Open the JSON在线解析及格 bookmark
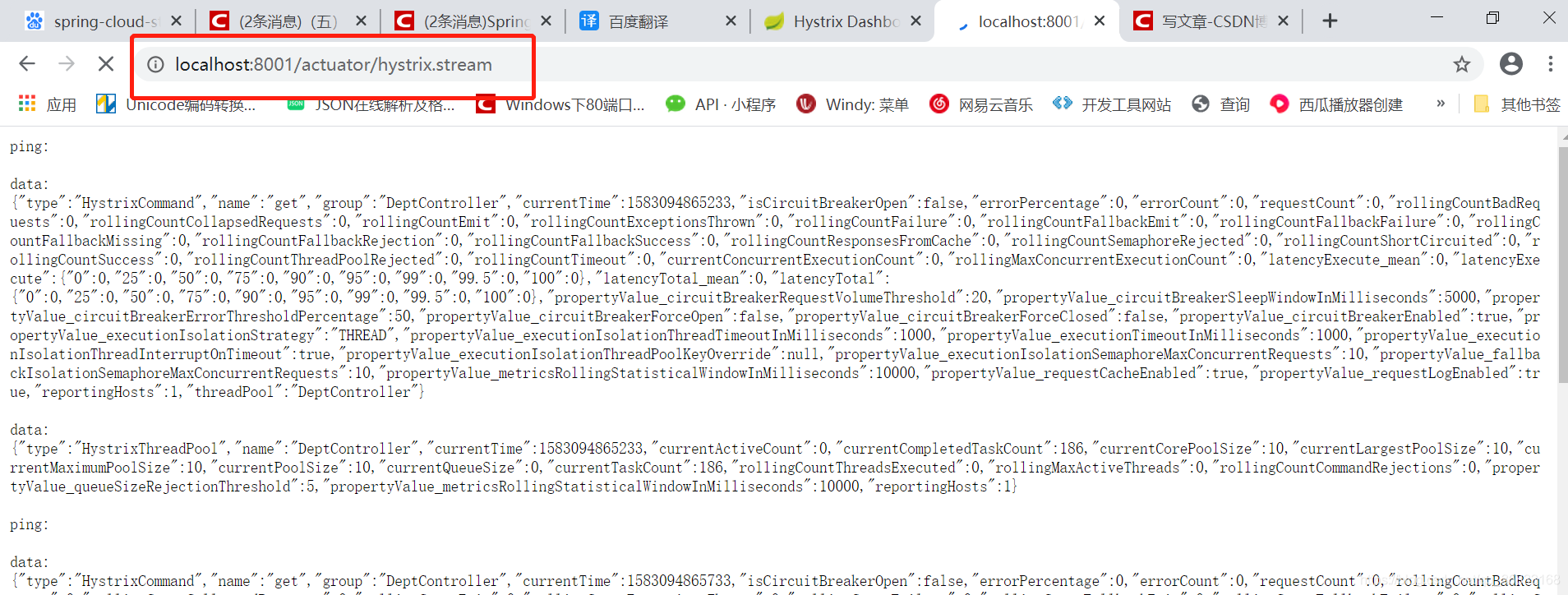The height and width of the screenshot is (595, 1568). [x=371, y=104]
